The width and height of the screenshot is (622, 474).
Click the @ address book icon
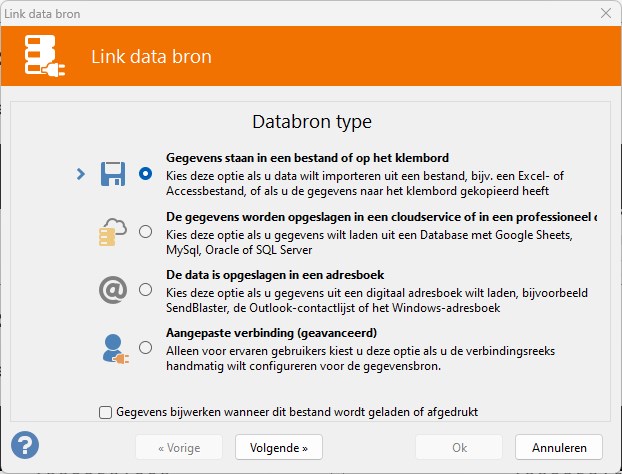(113, 290)
